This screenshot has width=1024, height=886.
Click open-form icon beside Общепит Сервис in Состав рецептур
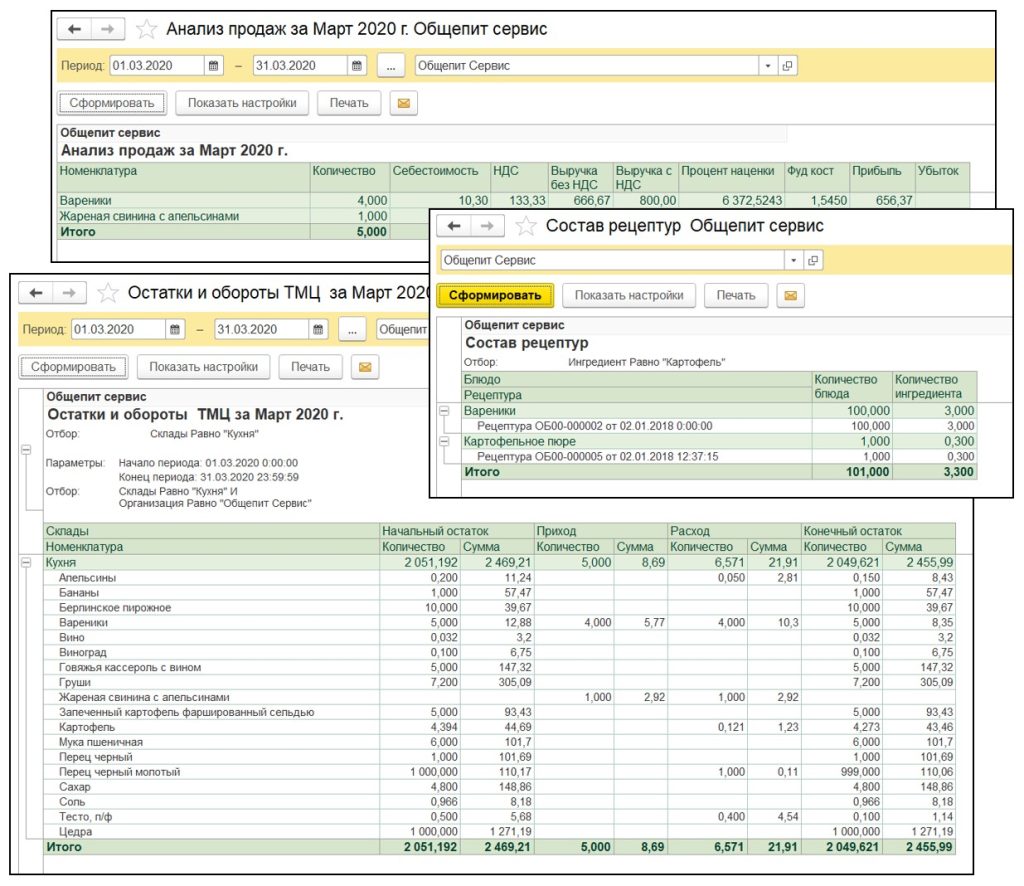click(814, 260)
